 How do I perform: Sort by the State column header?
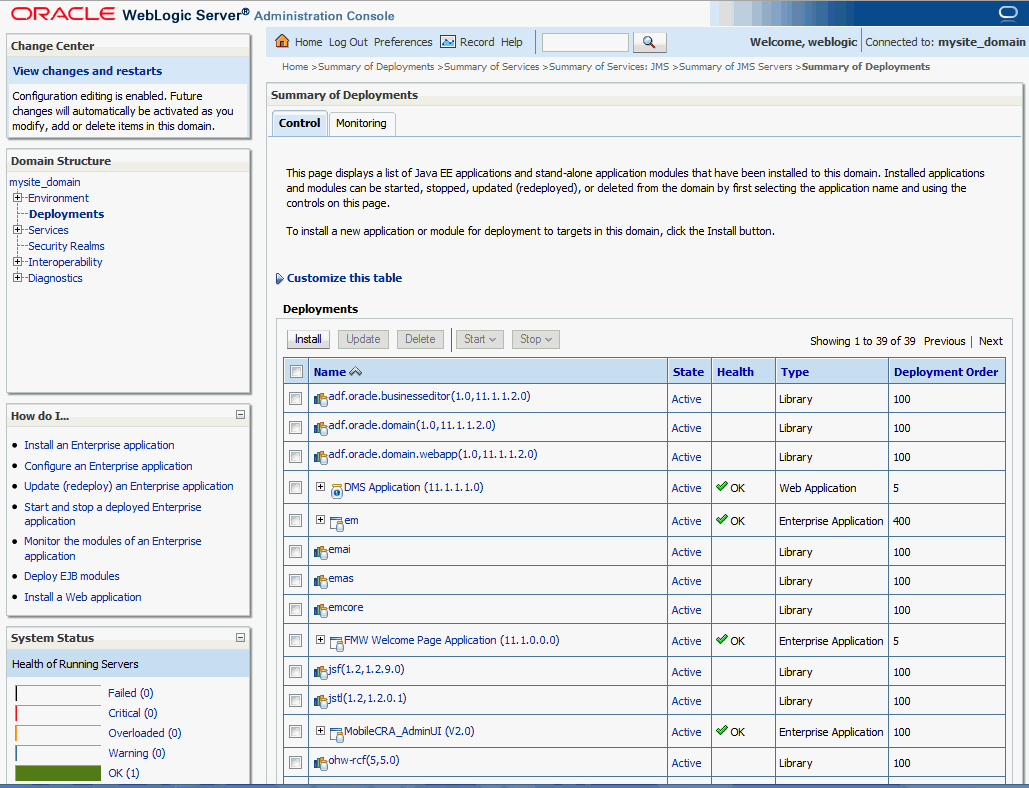688,372
